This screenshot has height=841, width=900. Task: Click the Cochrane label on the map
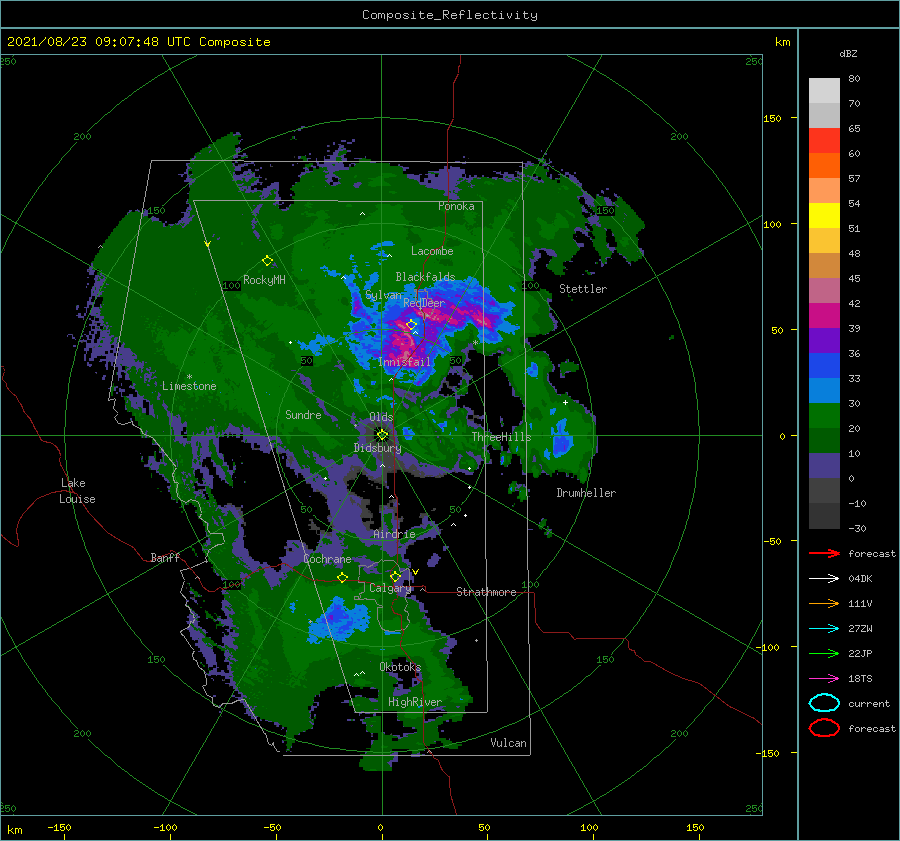(327, 559)
